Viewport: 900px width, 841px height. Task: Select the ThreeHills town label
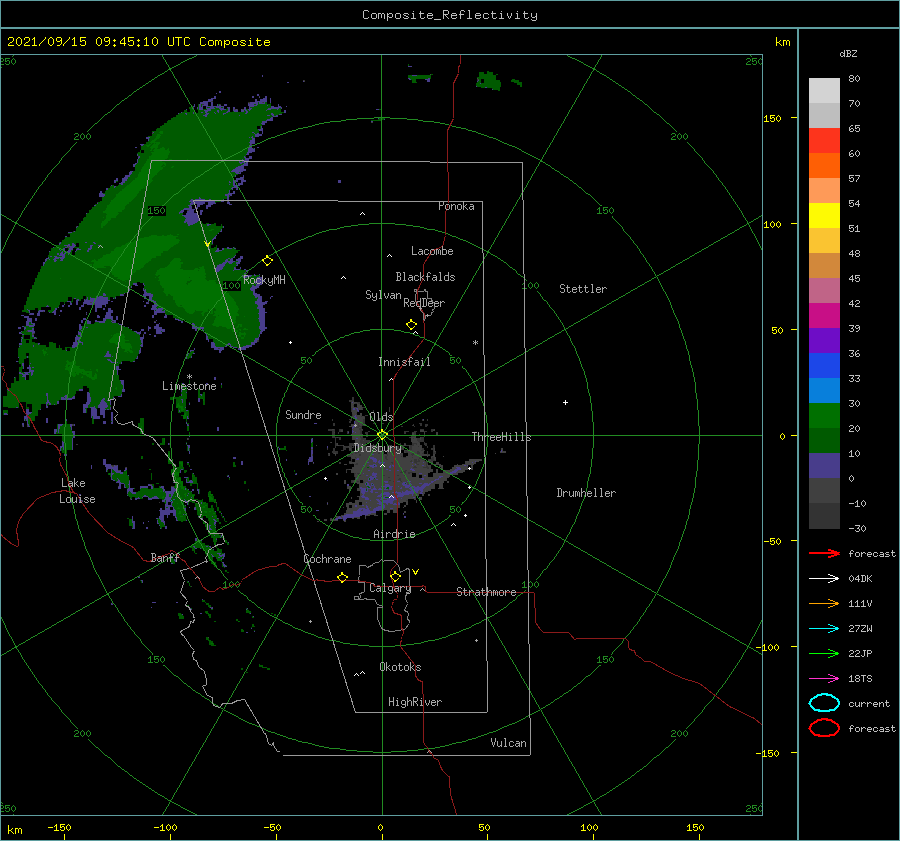(x=502, y=437)
